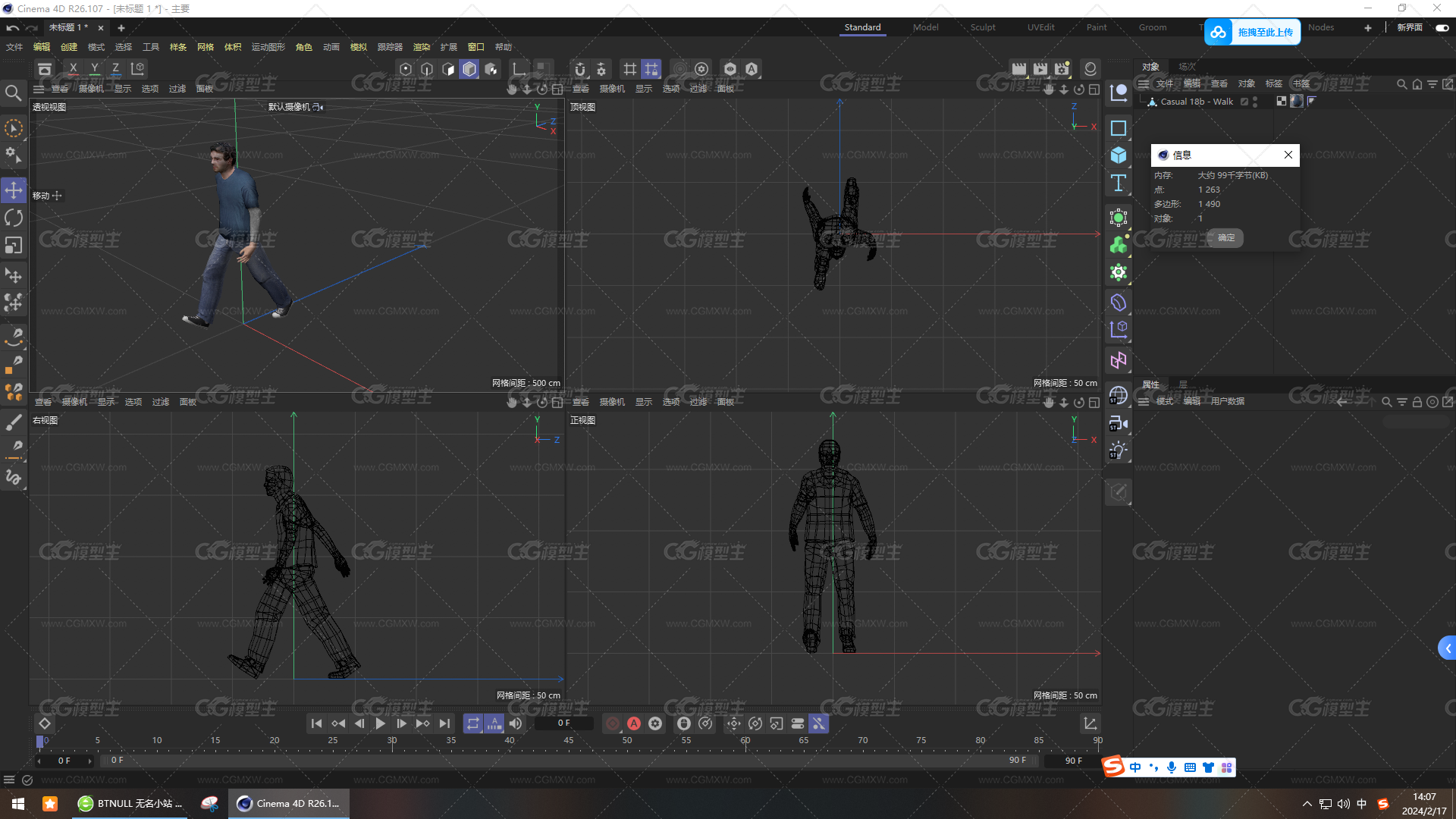
Task: Click the coordinate system icon beside Z axis
Action: (137, 69)
